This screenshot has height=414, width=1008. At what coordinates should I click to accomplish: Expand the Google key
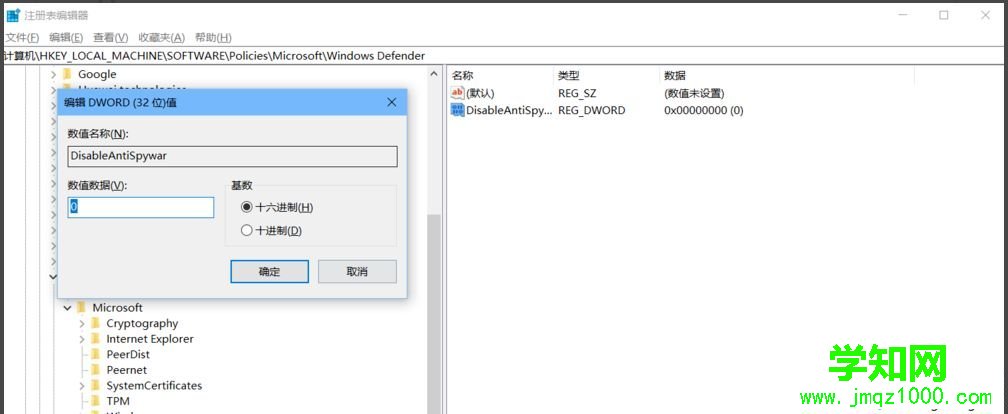(53, 75)
